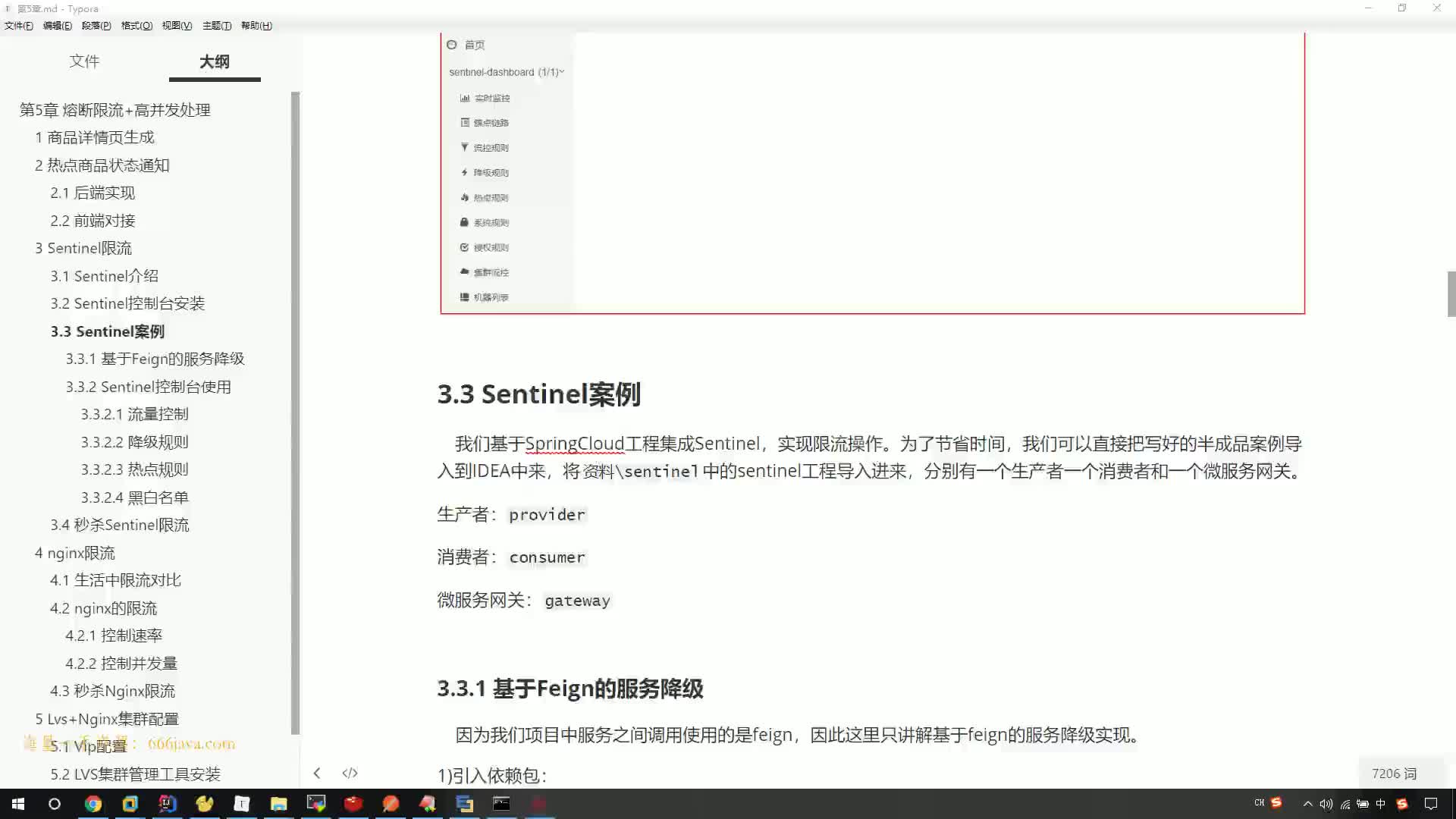Show word count 7206 词 details

pos(1394,773)
